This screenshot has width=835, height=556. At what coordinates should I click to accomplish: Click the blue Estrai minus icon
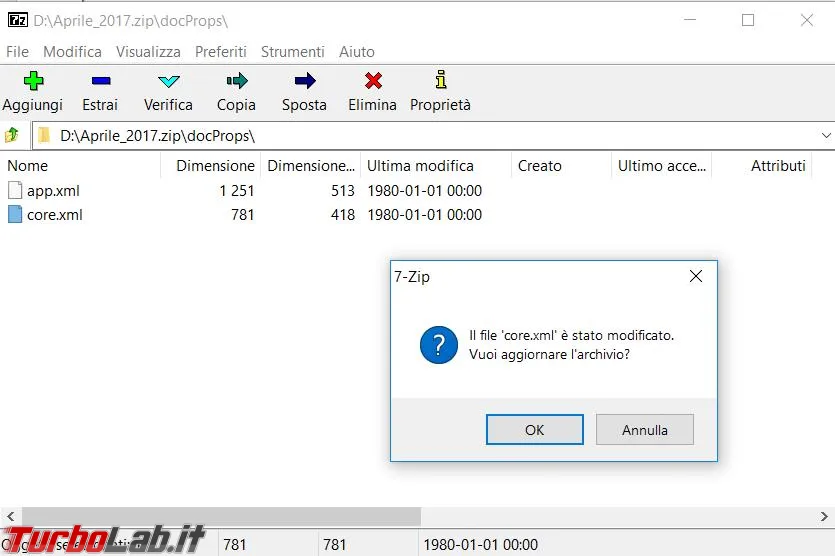click(101, 81)
